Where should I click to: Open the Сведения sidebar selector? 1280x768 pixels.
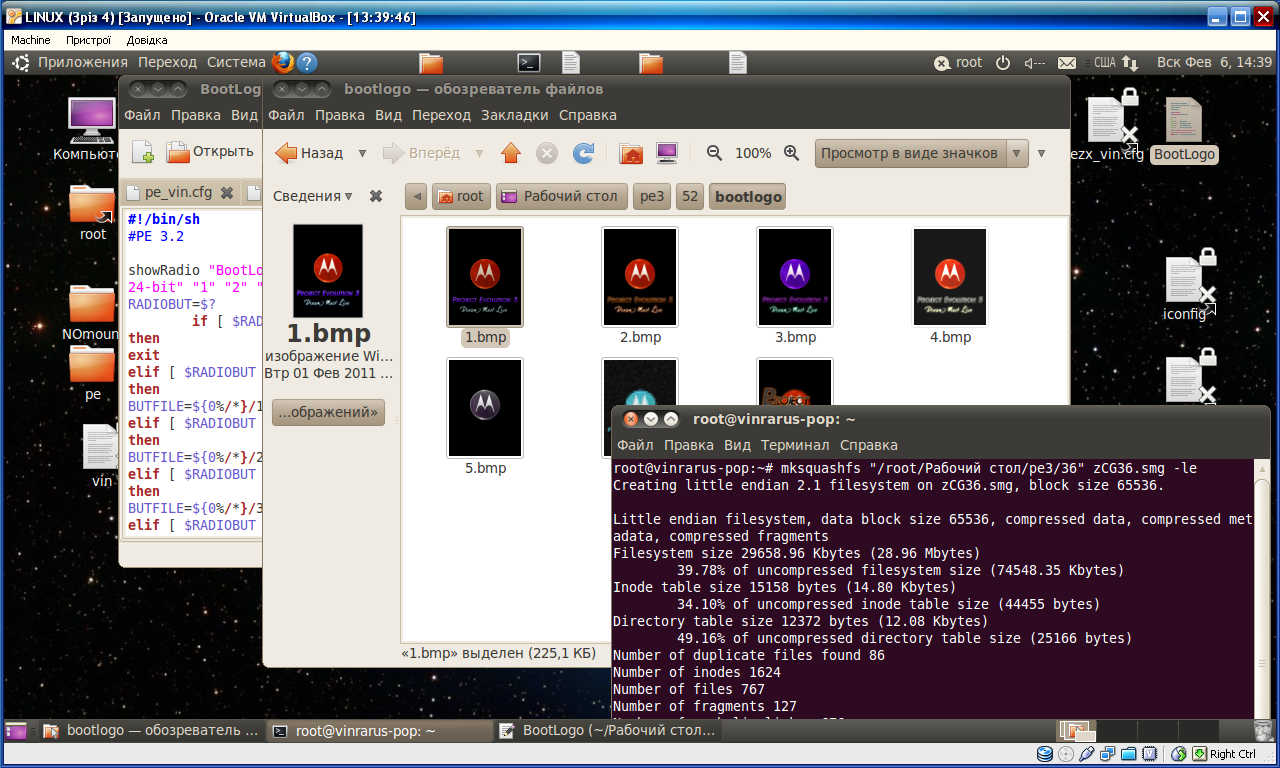(313, 196)
